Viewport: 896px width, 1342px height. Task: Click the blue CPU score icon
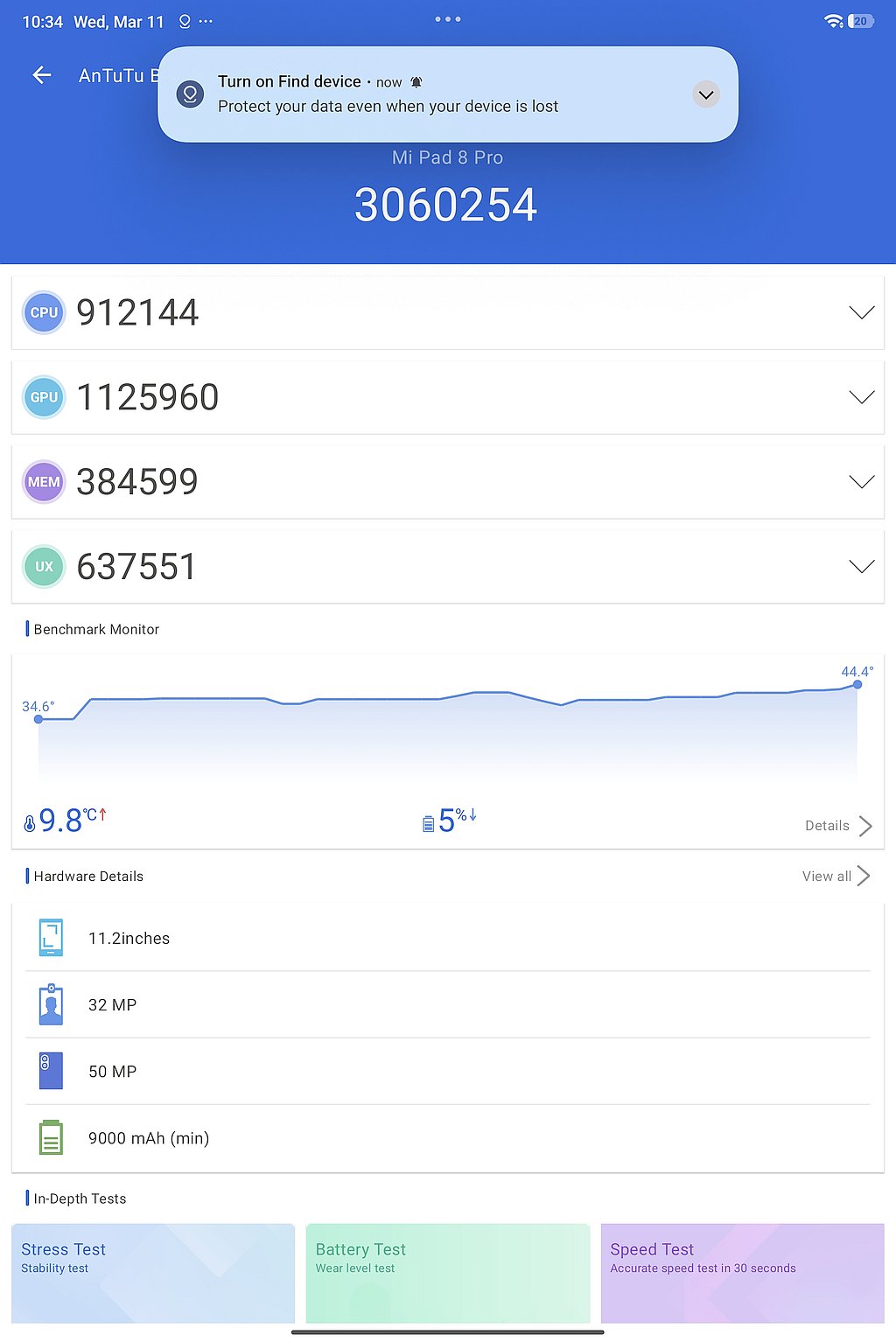[44, 312]
